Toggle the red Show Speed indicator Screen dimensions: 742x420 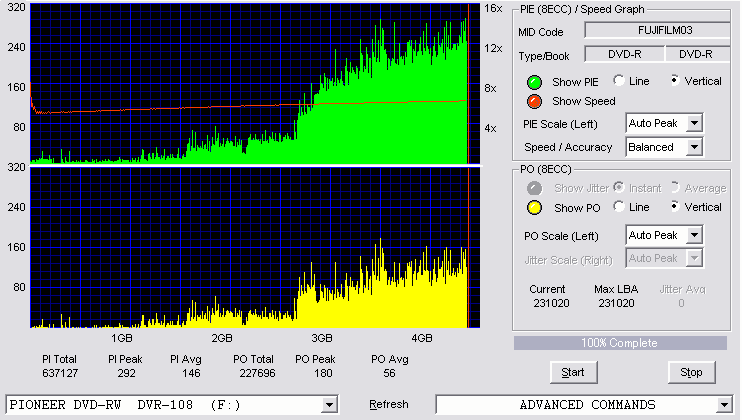tap(534, 101)
